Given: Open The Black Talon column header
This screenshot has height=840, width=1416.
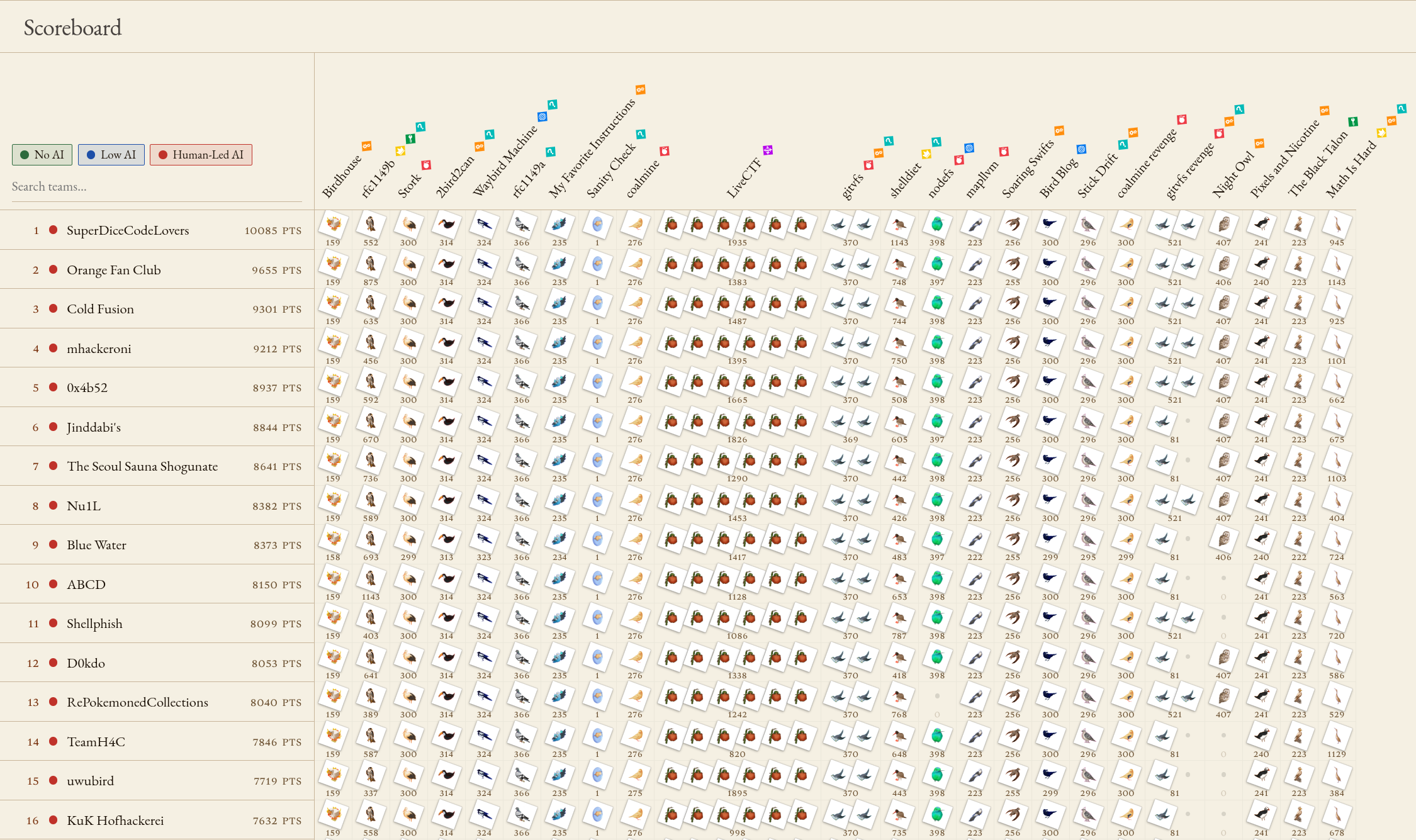Looking at the screenshot, I should [1318, 164].
